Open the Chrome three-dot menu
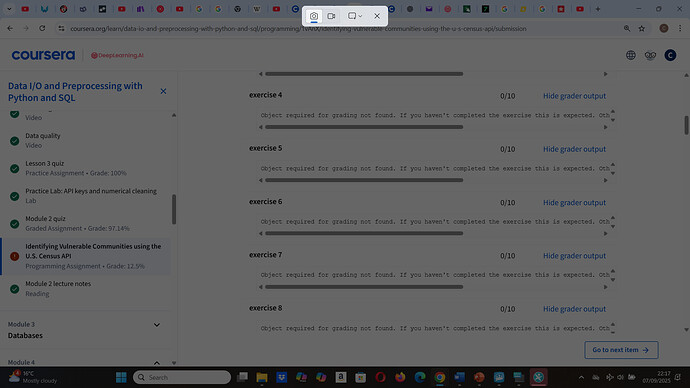Viewport: 690px width, 388px height. click(680, 28)
